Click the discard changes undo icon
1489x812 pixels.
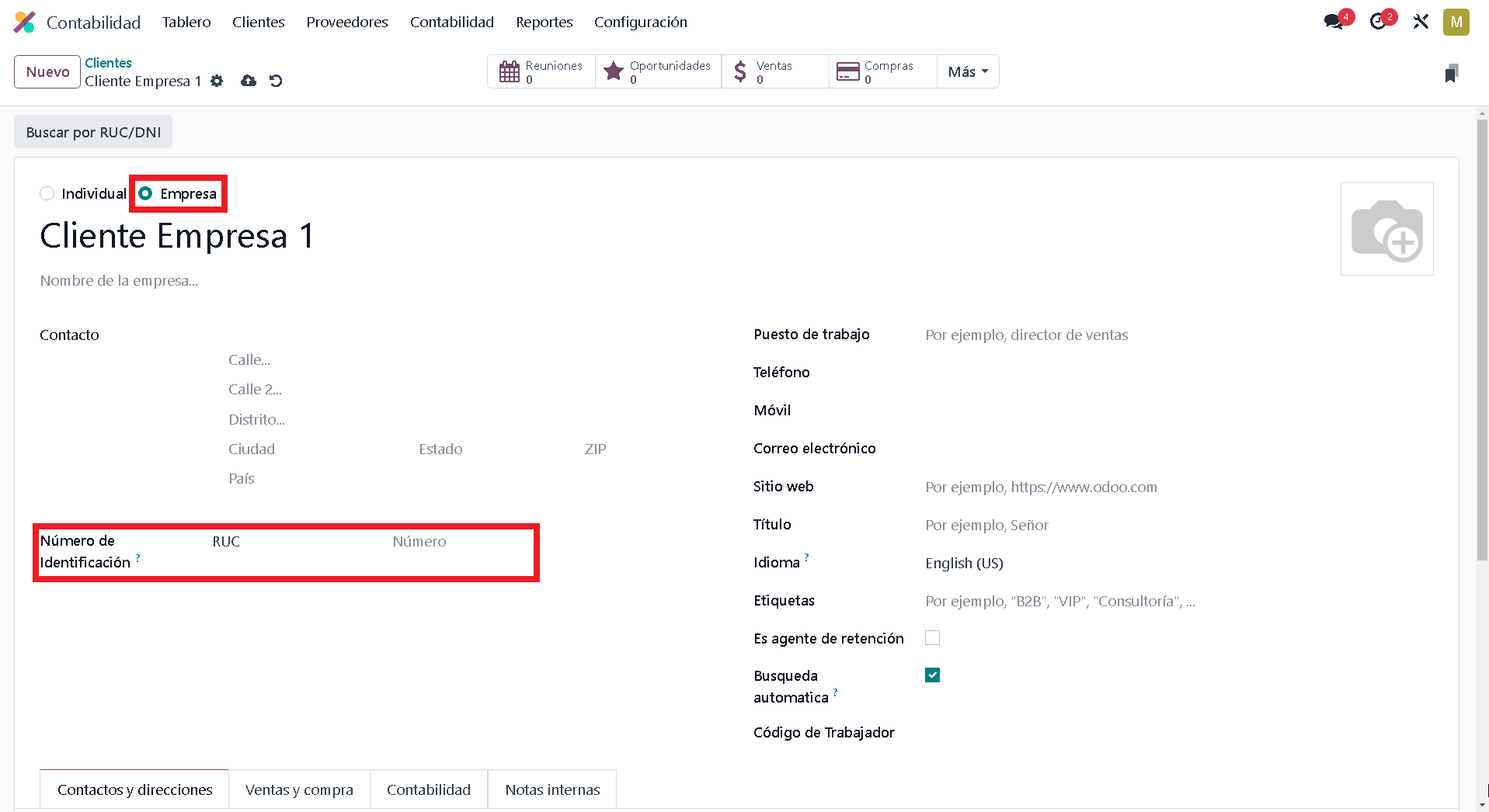(276, 81)
